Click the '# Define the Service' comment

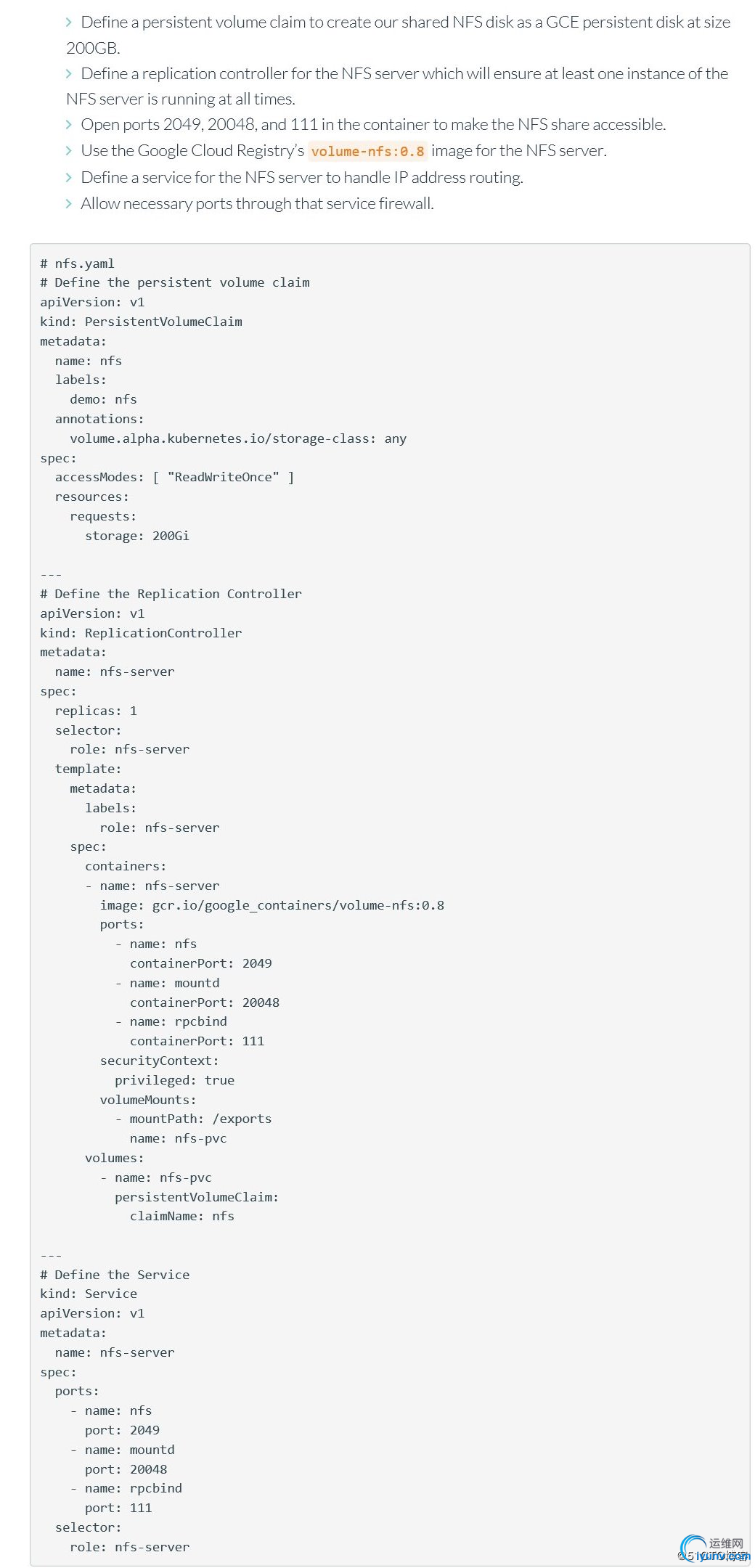(115, 1275)
